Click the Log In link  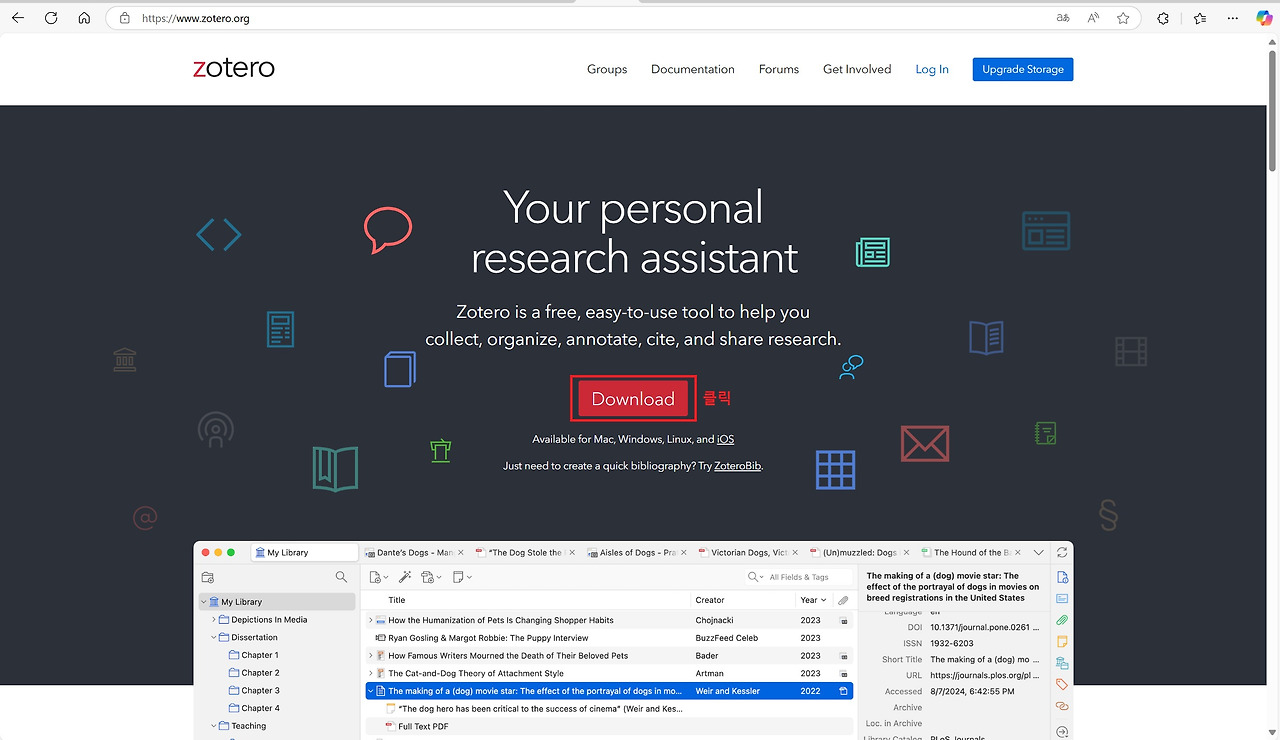932,69
